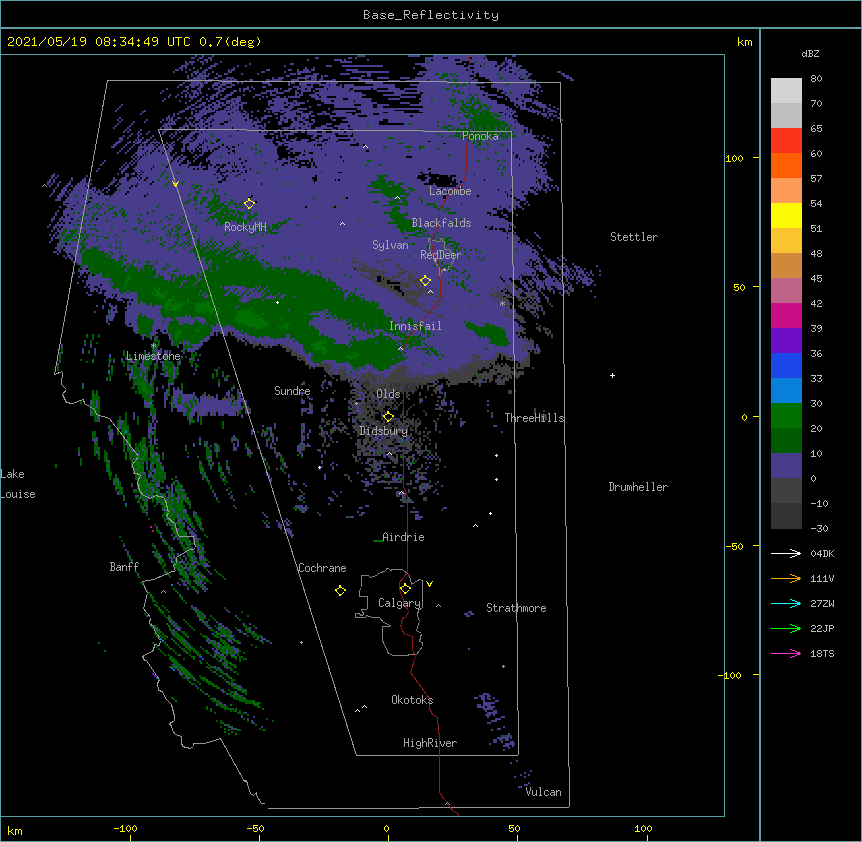
Task: Click the Lacombe city label
Action: (x=450, y=191)
